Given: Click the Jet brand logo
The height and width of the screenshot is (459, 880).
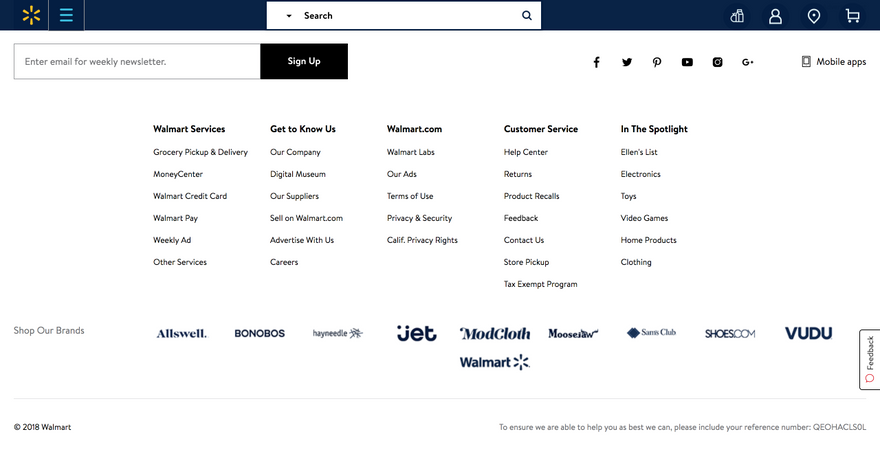Looking at the screenshot, I should [416, 333].
